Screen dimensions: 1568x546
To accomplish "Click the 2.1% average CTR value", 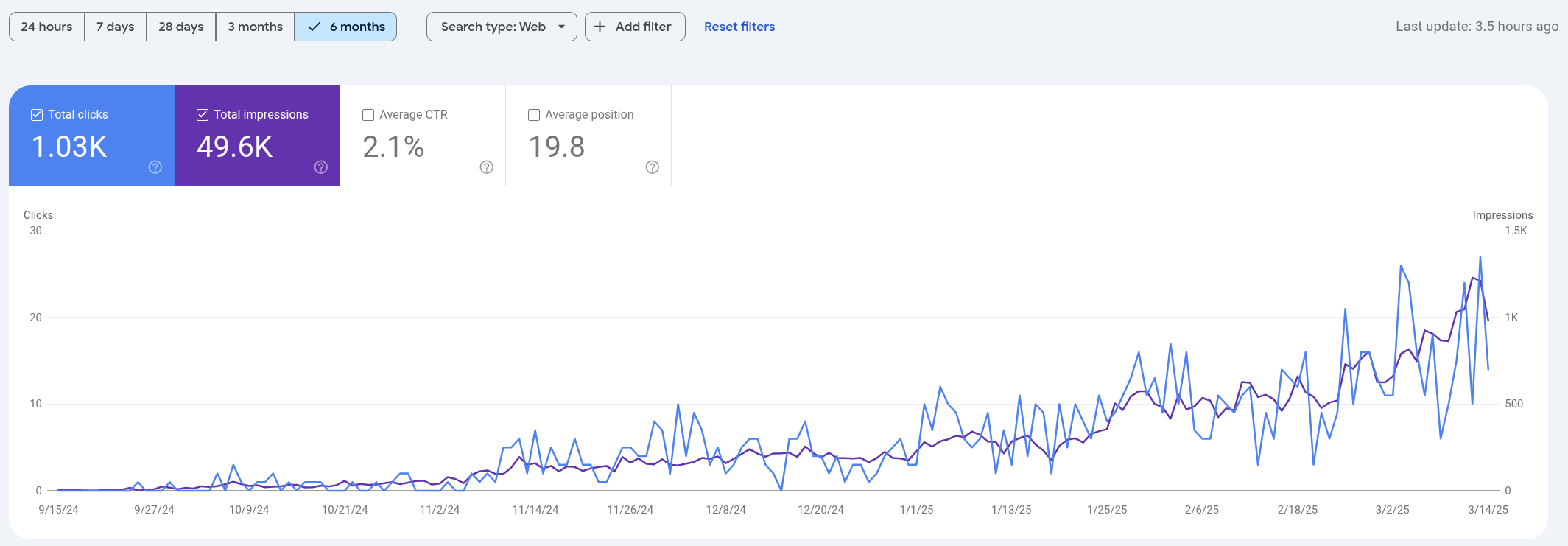I will click(x=393, y=147).
